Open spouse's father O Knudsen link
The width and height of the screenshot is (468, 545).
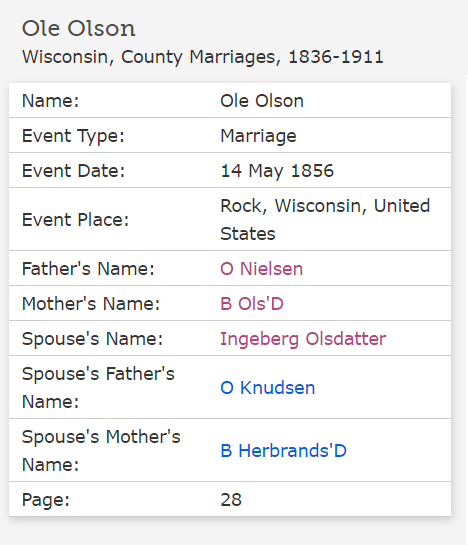tap(267, 388)
